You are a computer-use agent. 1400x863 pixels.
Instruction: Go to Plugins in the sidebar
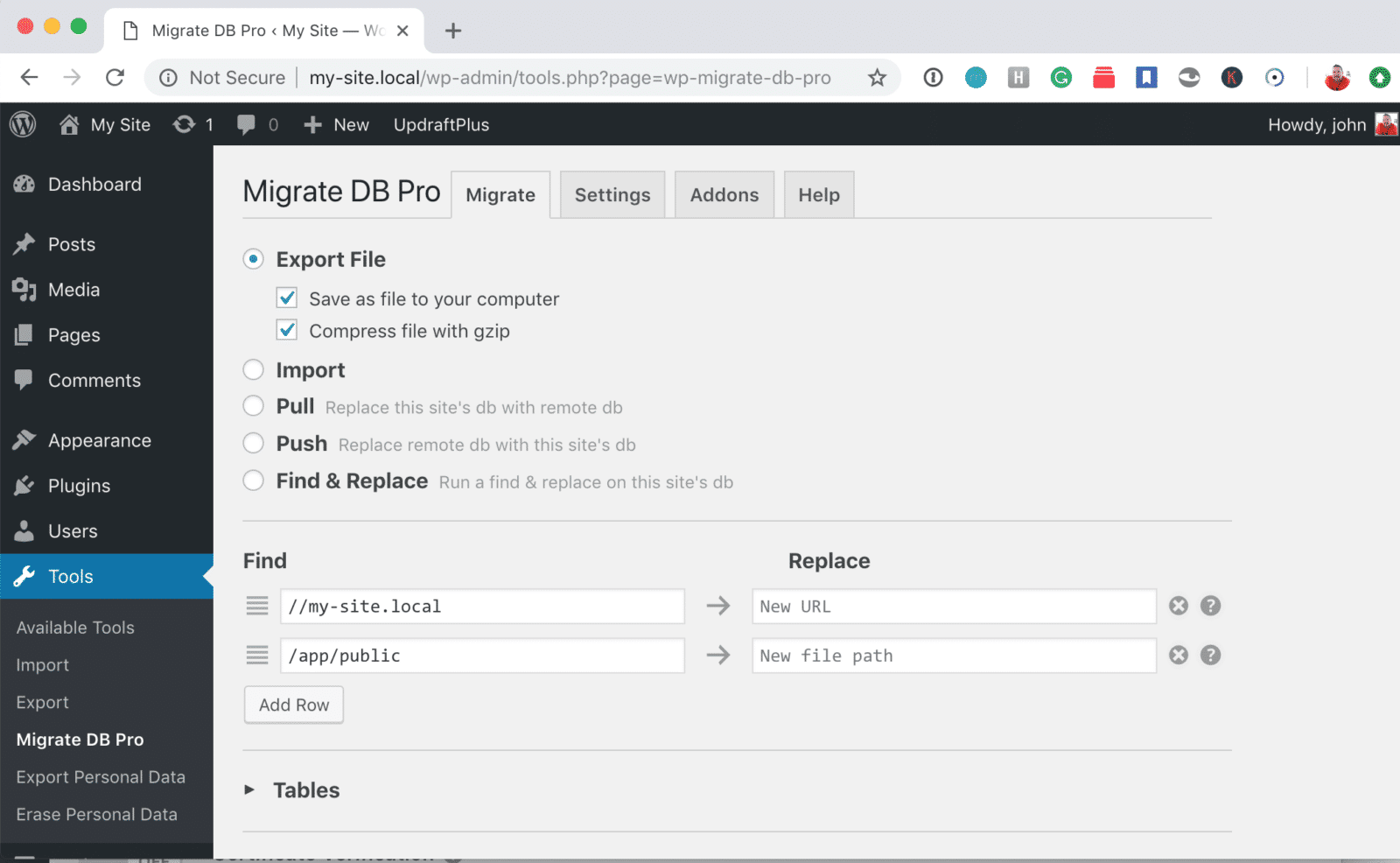tap(79, 486)
